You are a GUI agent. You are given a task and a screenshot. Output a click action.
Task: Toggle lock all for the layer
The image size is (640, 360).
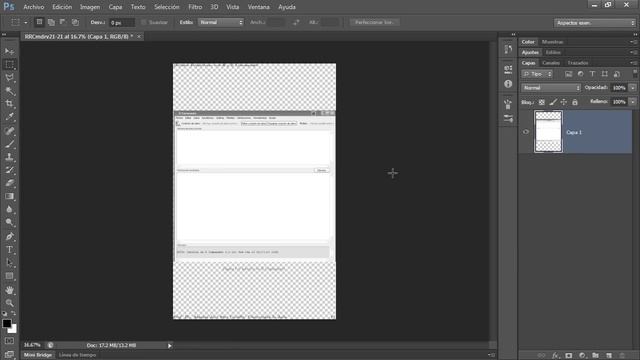pos(575,102)
